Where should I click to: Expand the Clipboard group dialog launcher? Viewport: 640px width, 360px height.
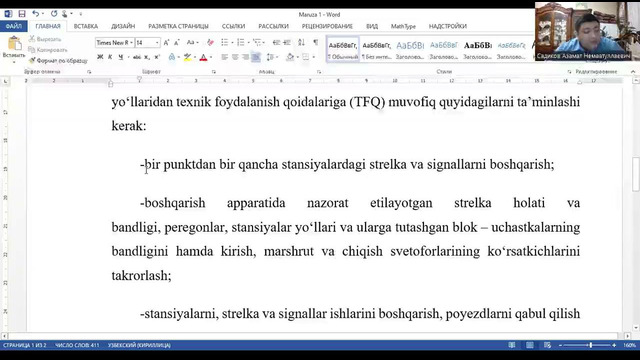(x=89, y=72)
